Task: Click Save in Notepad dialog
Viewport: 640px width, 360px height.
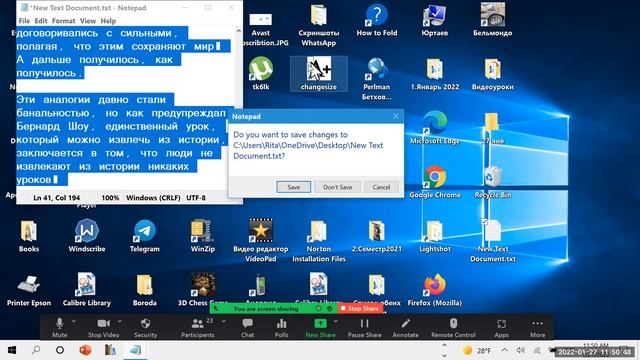Action: tap(293, 187)
